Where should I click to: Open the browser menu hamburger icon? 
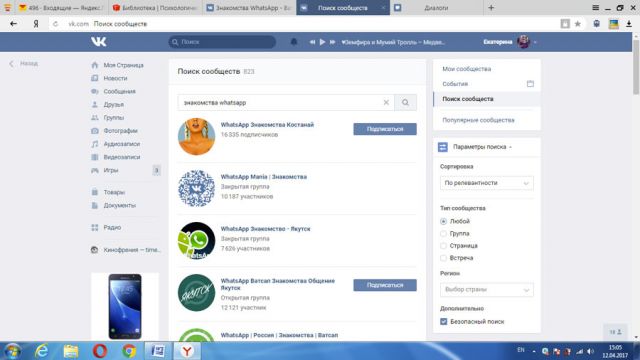pos(596,8)
